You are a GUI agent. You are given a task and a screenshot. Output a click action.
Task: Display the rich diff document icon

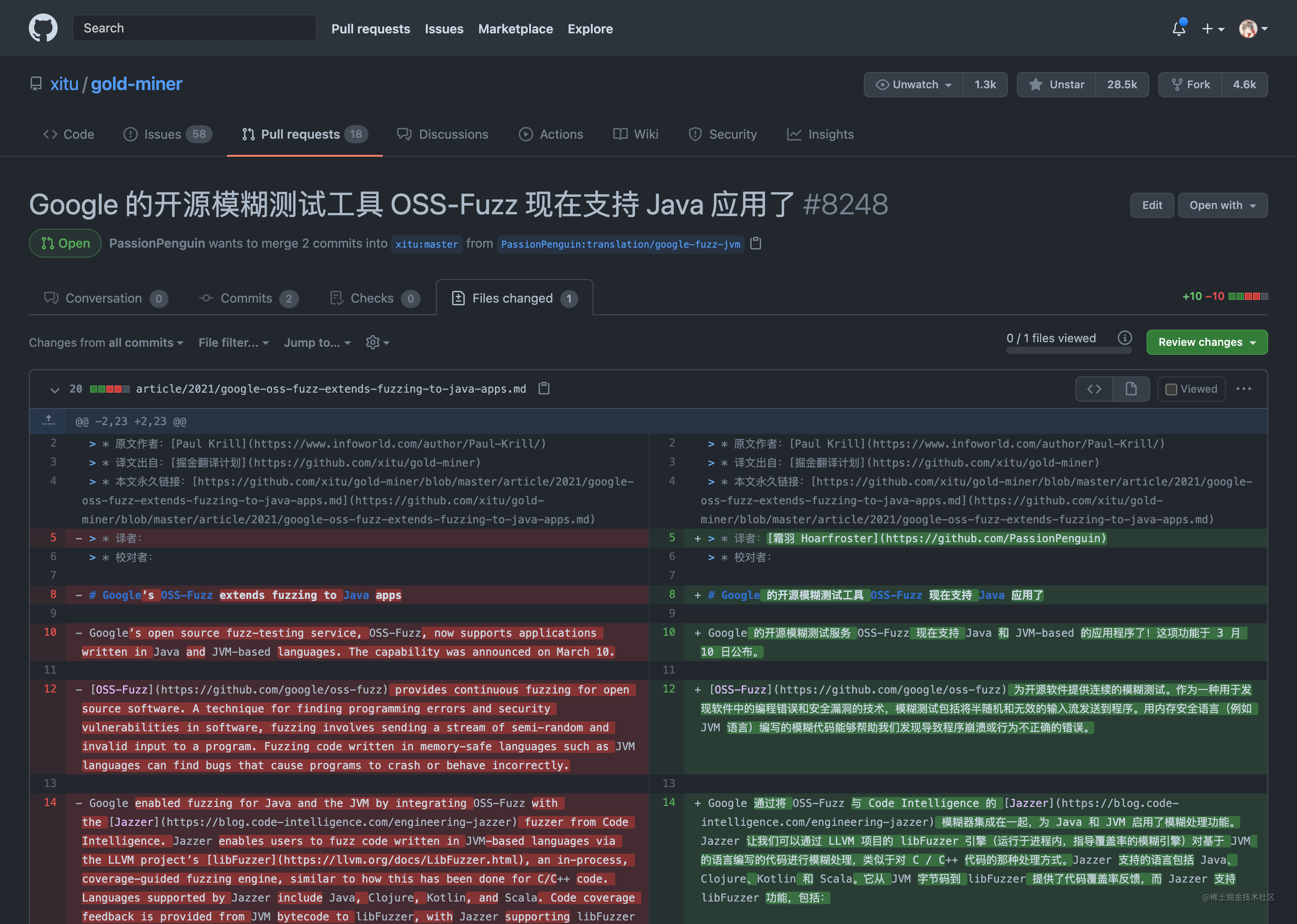pyautogui.click(x=1131, y=389)
